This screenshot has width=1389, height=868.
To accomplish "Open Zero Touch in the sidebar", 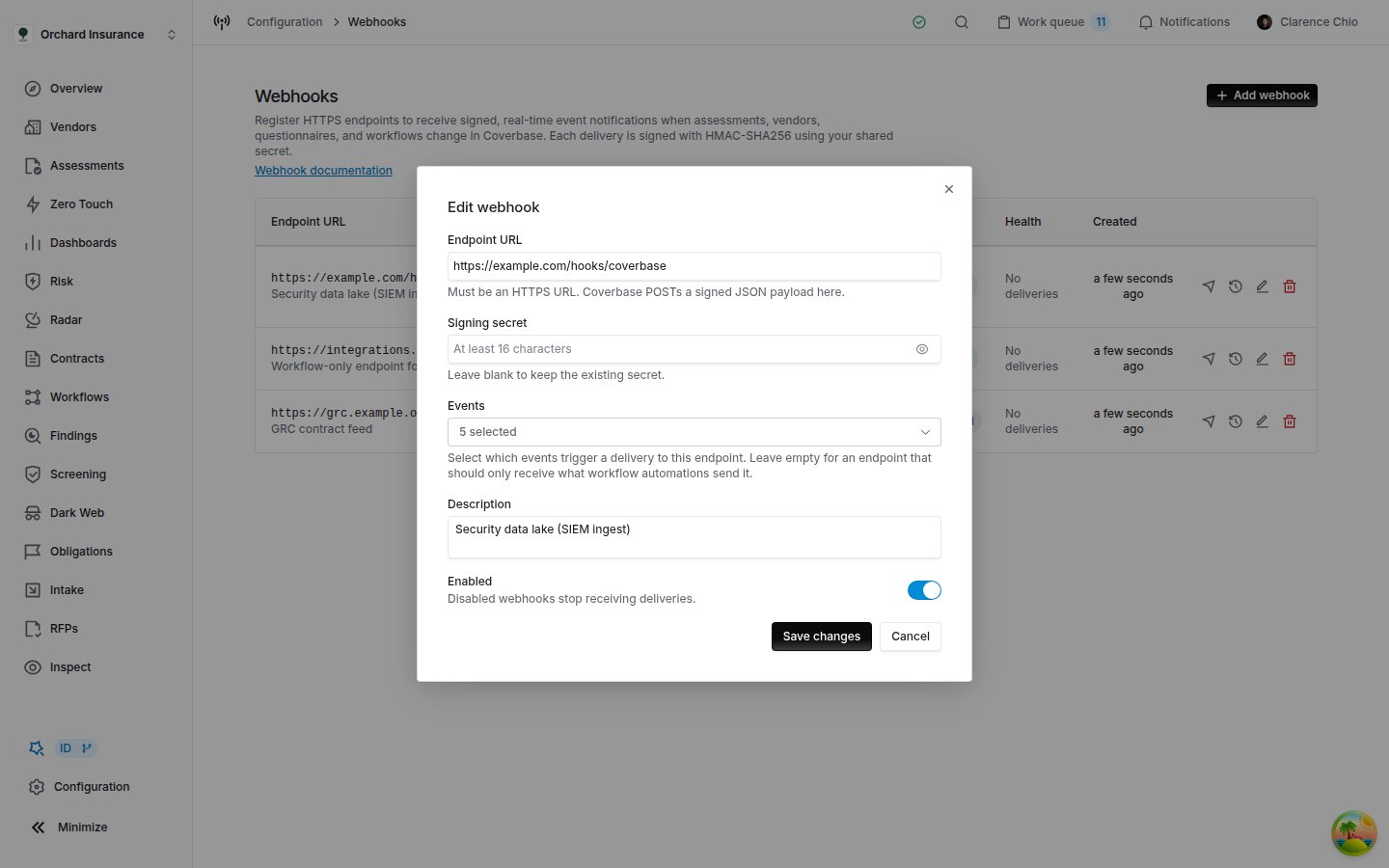I will coord(81,204).
